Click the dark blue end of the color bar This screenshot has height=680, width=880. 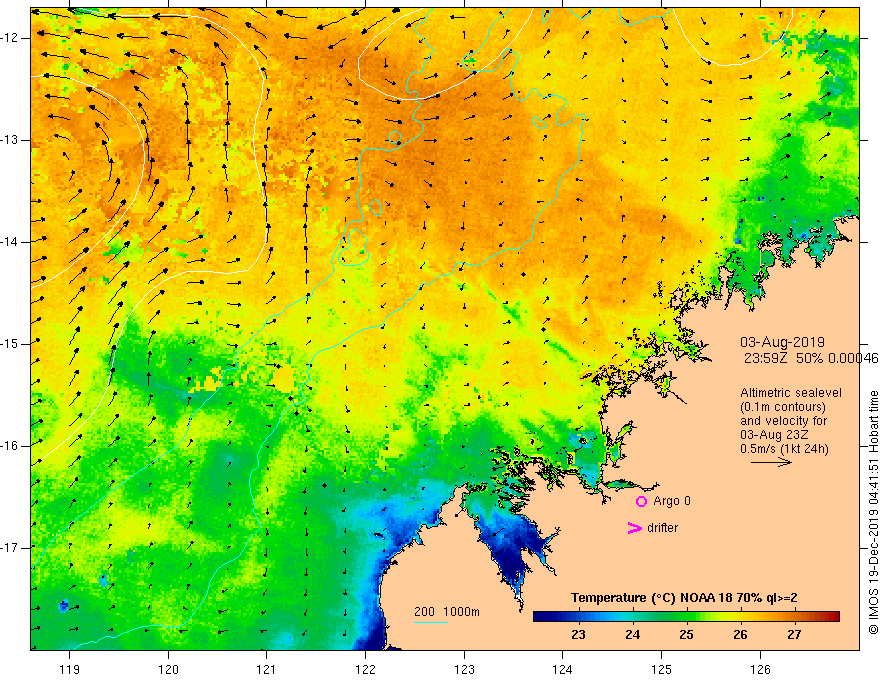(x=539, y=616)
